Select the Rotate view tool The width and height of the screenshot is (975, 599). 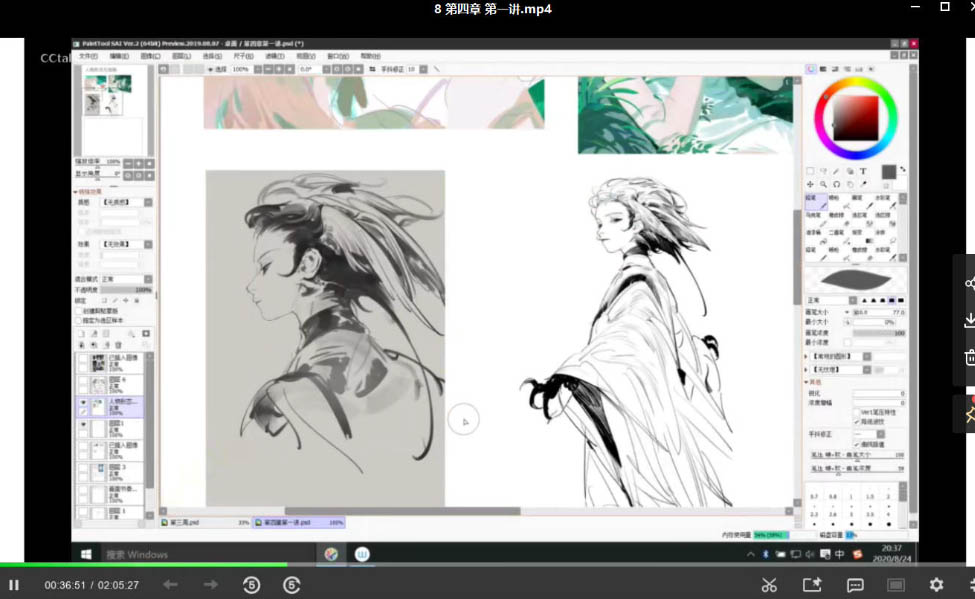(x=836, y=185)
